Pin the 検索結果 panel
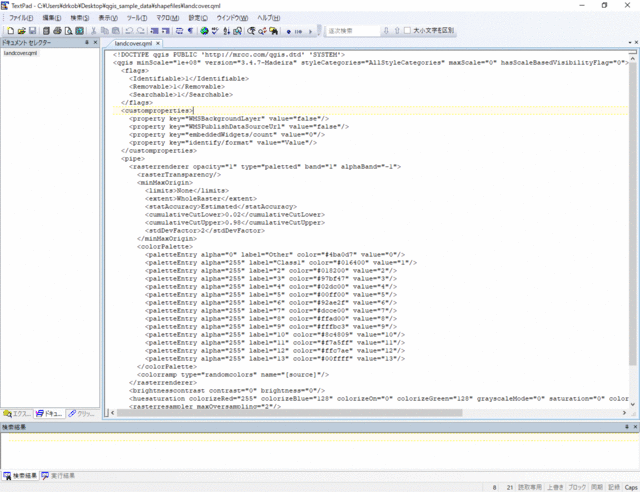The height and width of the screenshot is (492, 640). pos(627,427)
